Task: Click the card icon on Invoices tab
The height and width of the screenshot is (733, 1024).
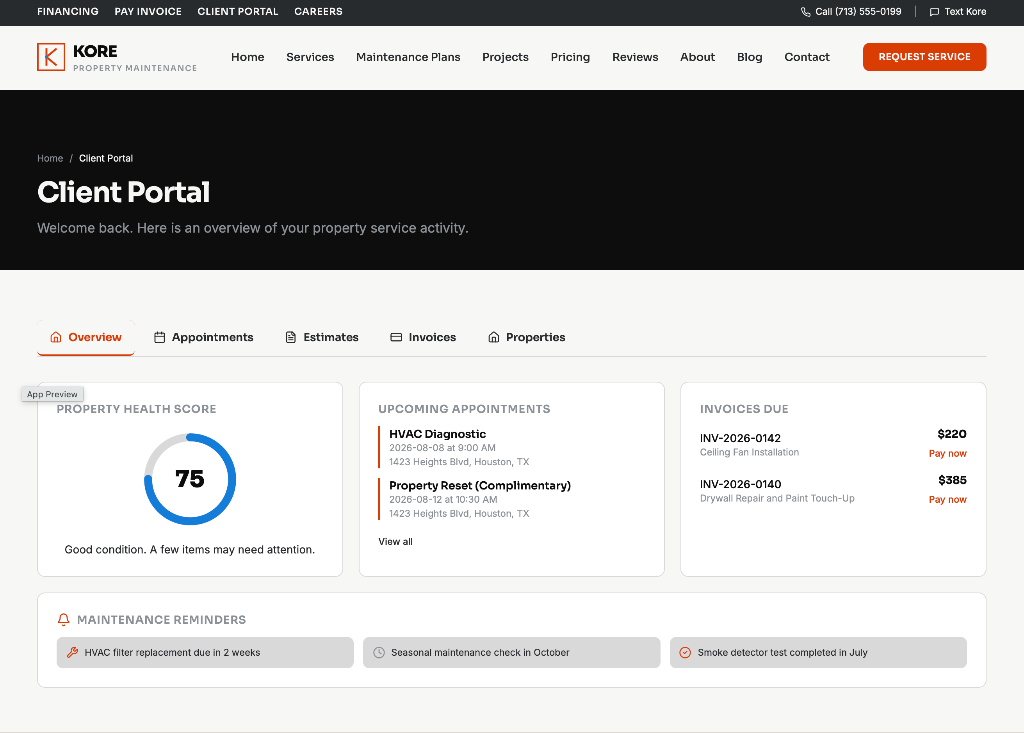Action: [396, 337]
